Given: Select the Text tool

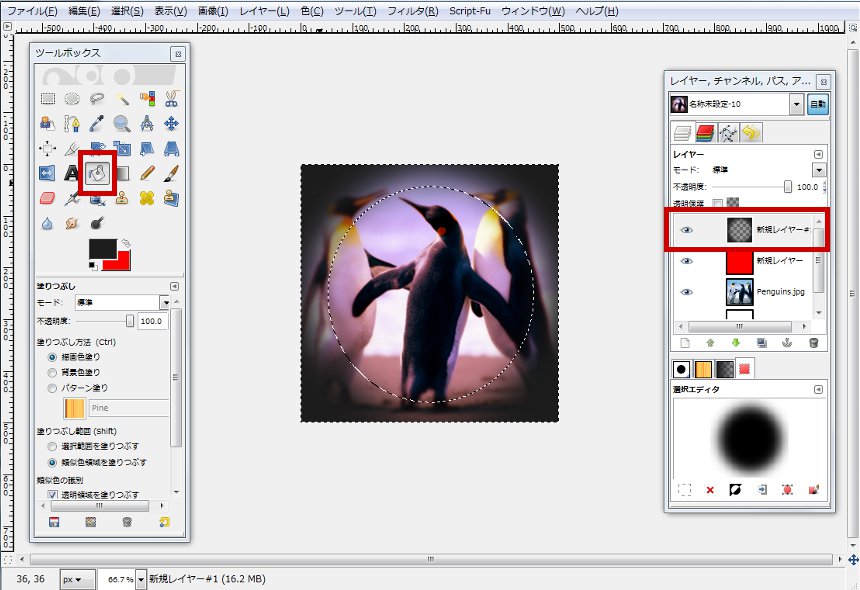Looking at the screenshot, I should 70,173.
